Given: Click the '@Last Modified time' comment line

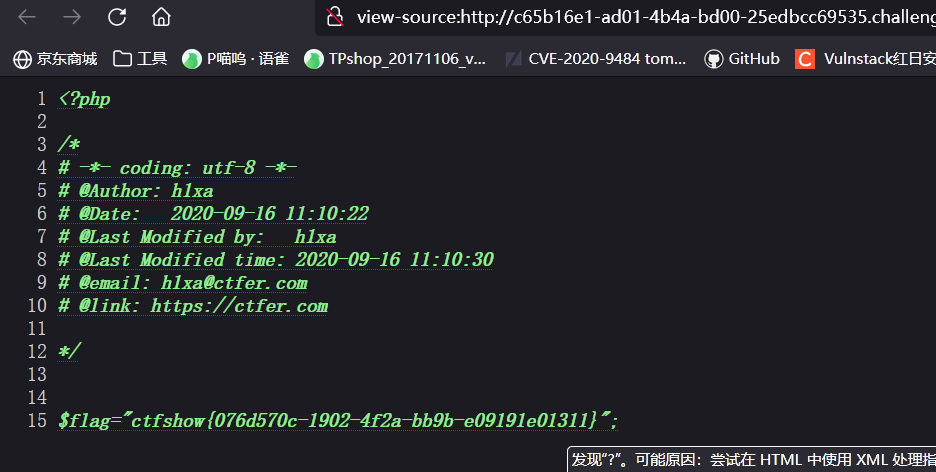Looking at the screenshot, I should point(276,260).
